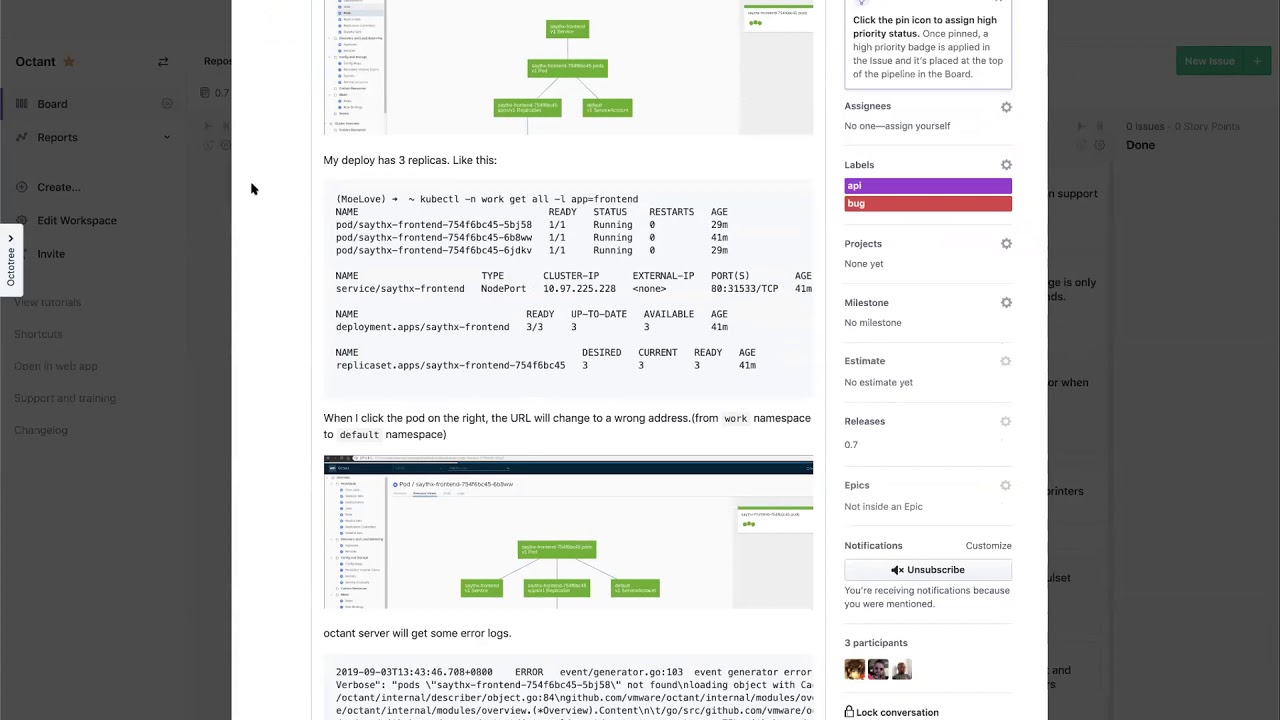Expand the Octotree side panel tab

pyautogui.click(x=11, y=259)
